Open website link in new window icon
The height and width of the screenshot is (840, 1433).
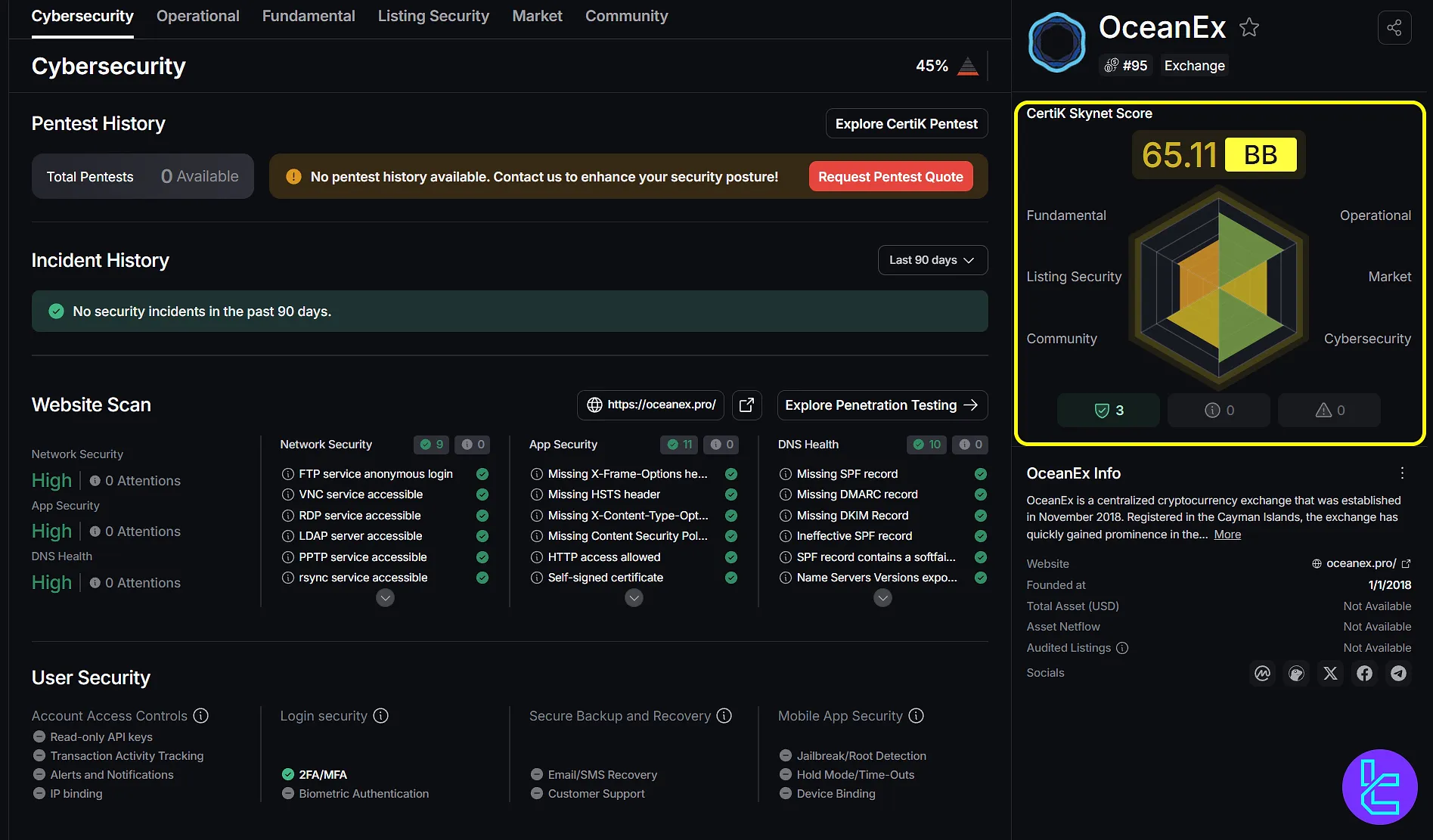tap(746, 405)
